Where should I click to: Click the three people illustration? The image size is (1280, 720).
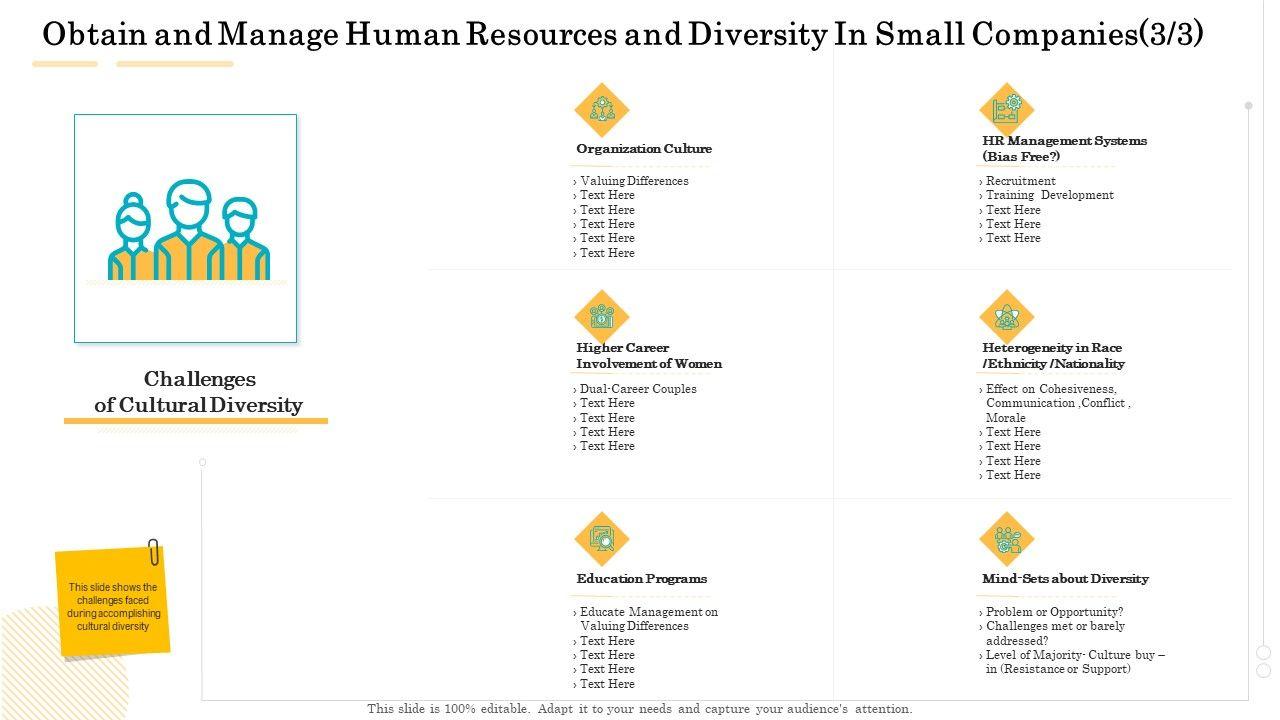pyautogui.click(x=188, y=231)
